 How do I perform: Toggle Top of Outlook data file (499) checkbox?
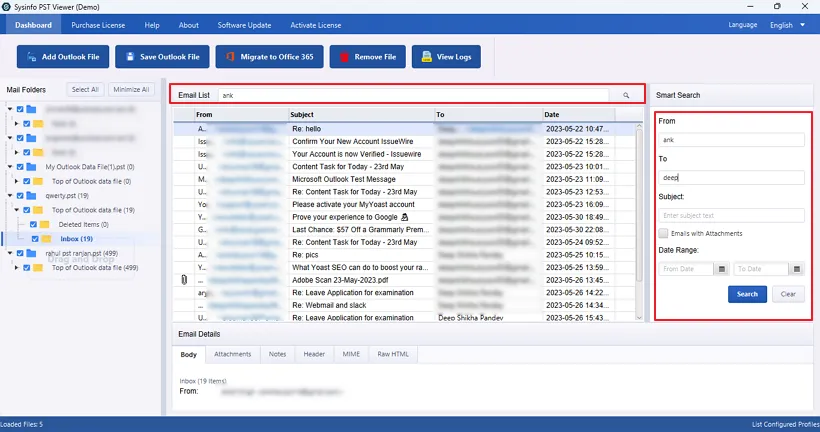27,267
